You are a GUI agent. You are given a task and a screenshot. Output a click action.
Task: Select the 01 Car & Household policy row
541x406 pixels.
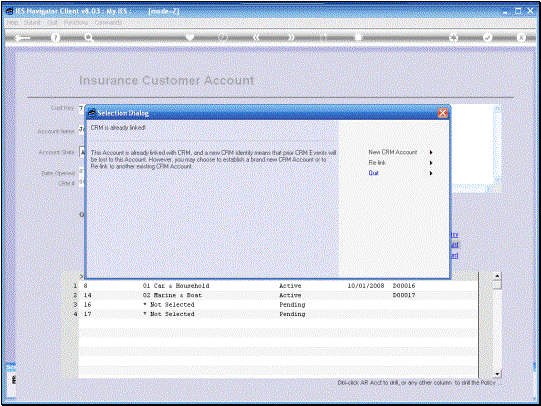click(x=278, y=286)
